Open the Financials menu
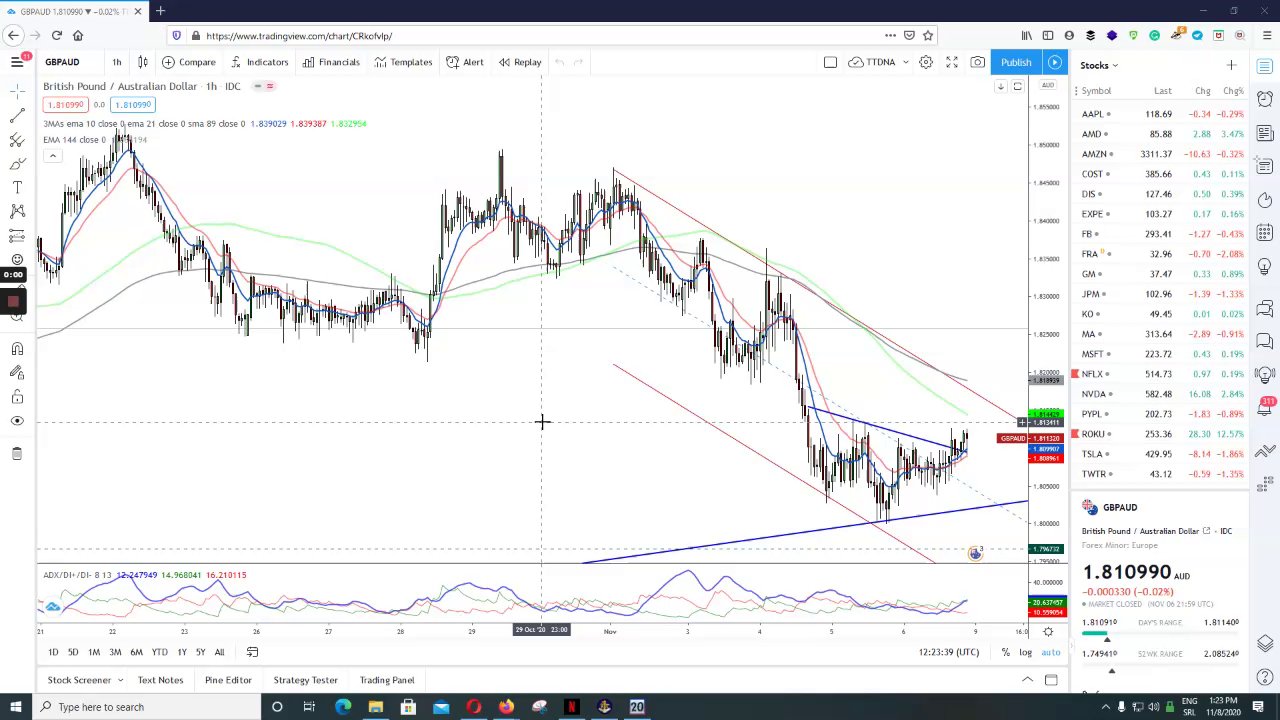Image resolution: width=1280 pixels, height=720 pixels. 330,62
